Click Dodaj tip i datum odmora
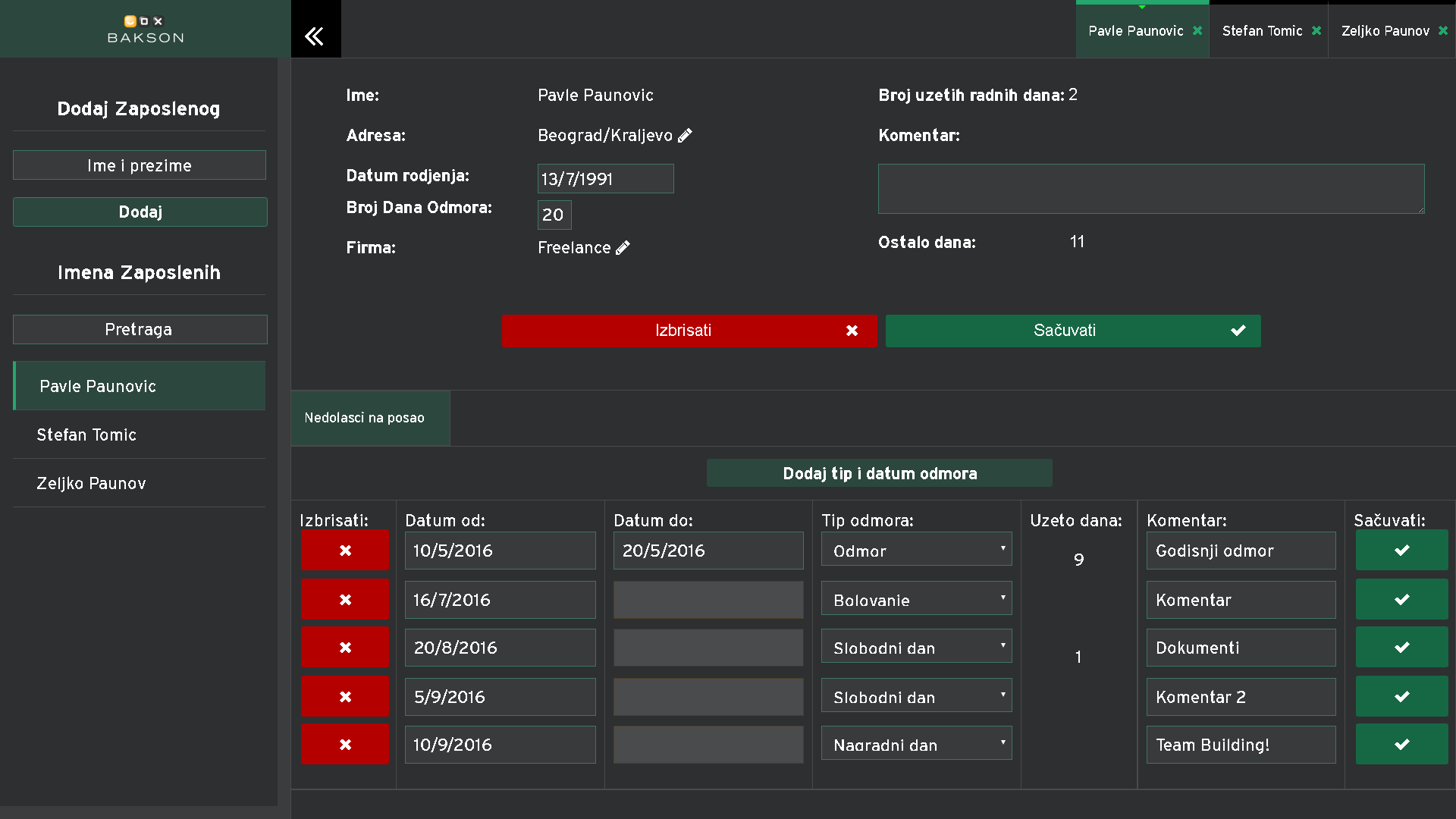 (x=879, y=473)
